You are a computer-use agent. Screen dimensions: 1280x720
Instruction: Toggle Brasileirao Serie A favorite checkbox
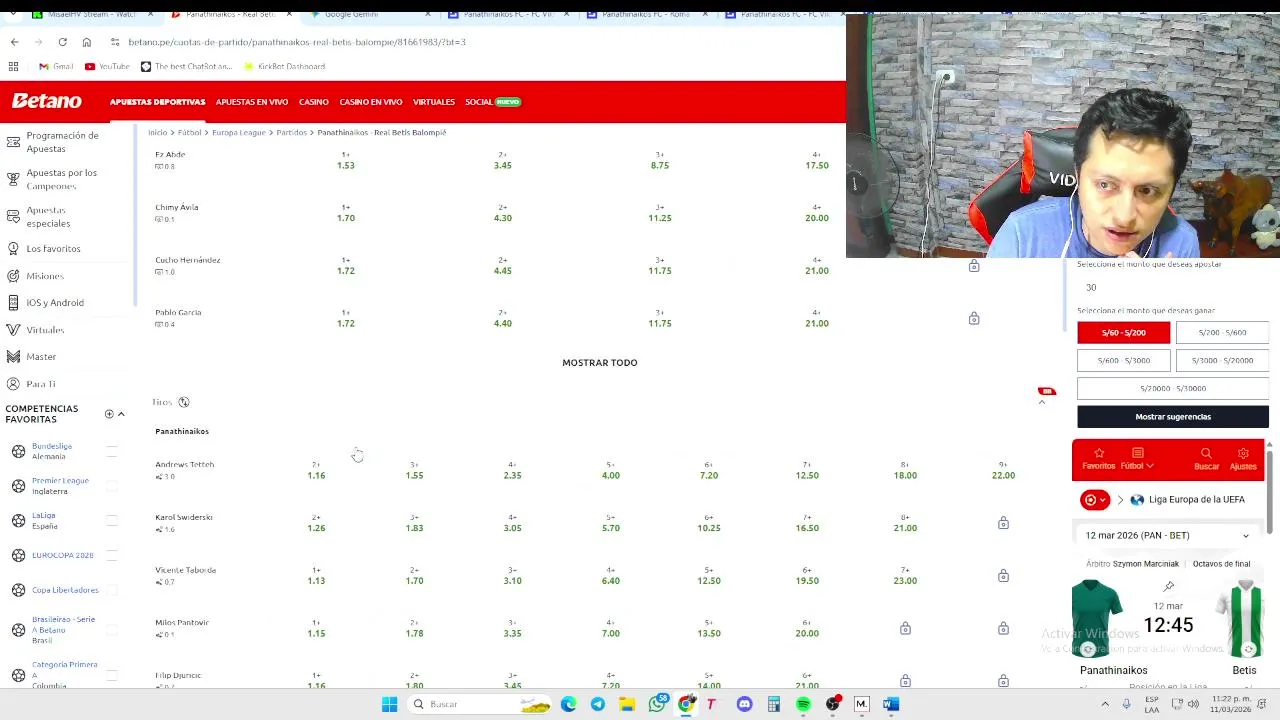point(112,630)
